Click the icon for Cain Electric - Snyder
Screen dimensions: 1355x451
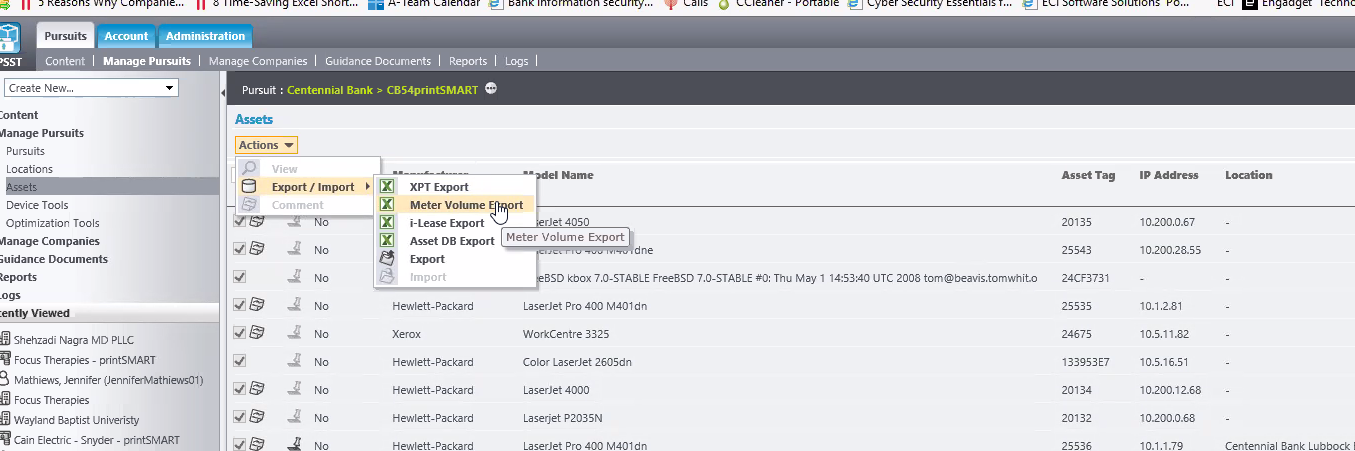point(5,440)
